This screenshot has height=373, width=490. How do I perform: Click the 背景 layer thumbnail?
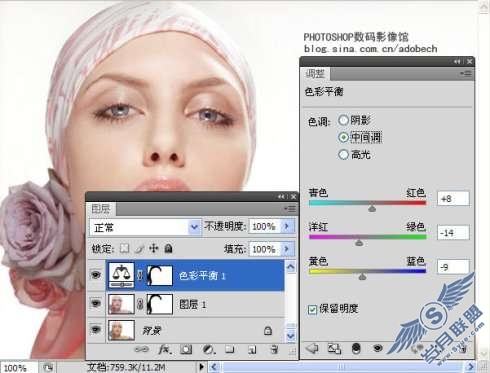[x=121, y=330]
